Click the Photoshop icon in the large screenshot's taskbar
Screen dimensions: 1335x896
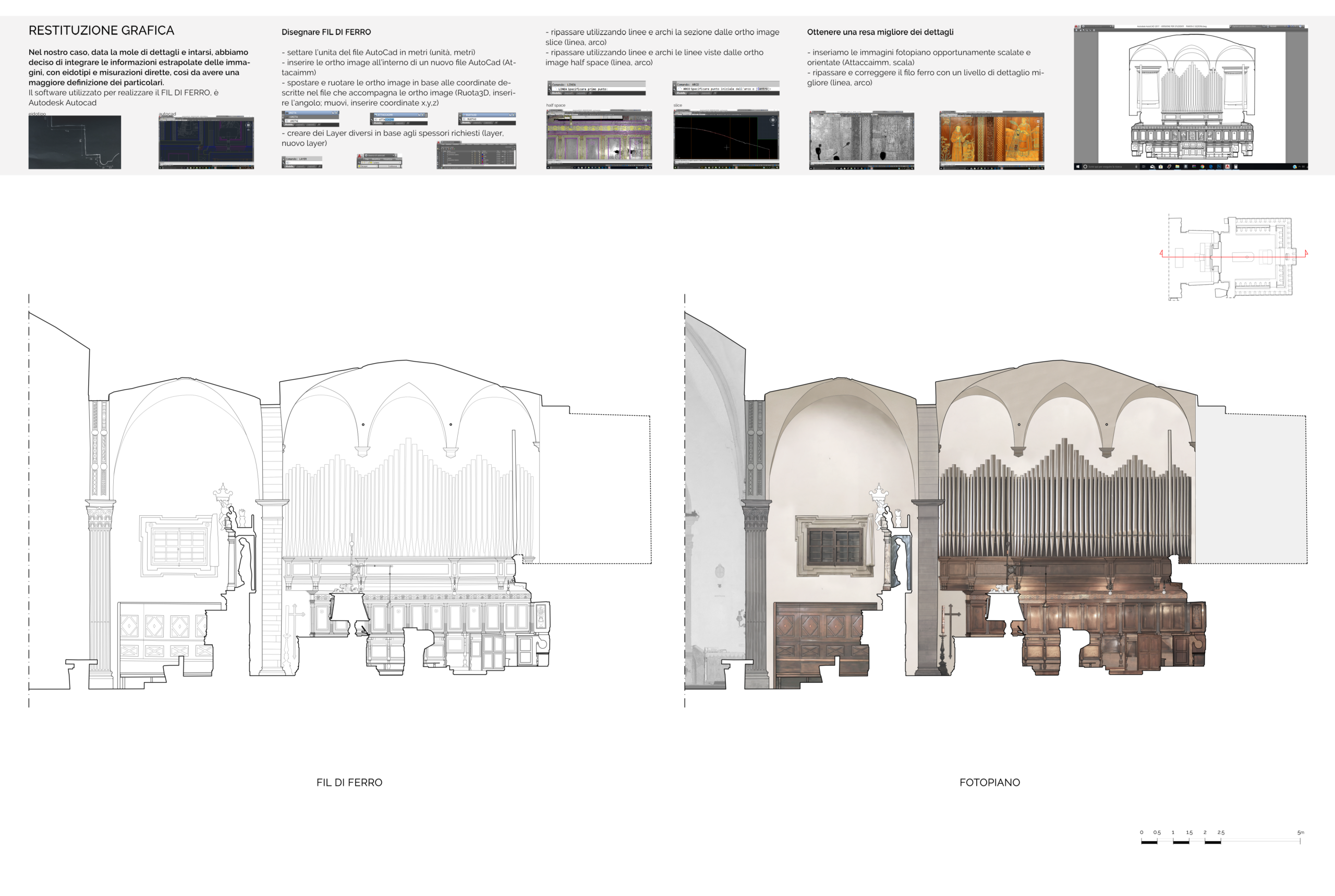[x=1219, y=167]
